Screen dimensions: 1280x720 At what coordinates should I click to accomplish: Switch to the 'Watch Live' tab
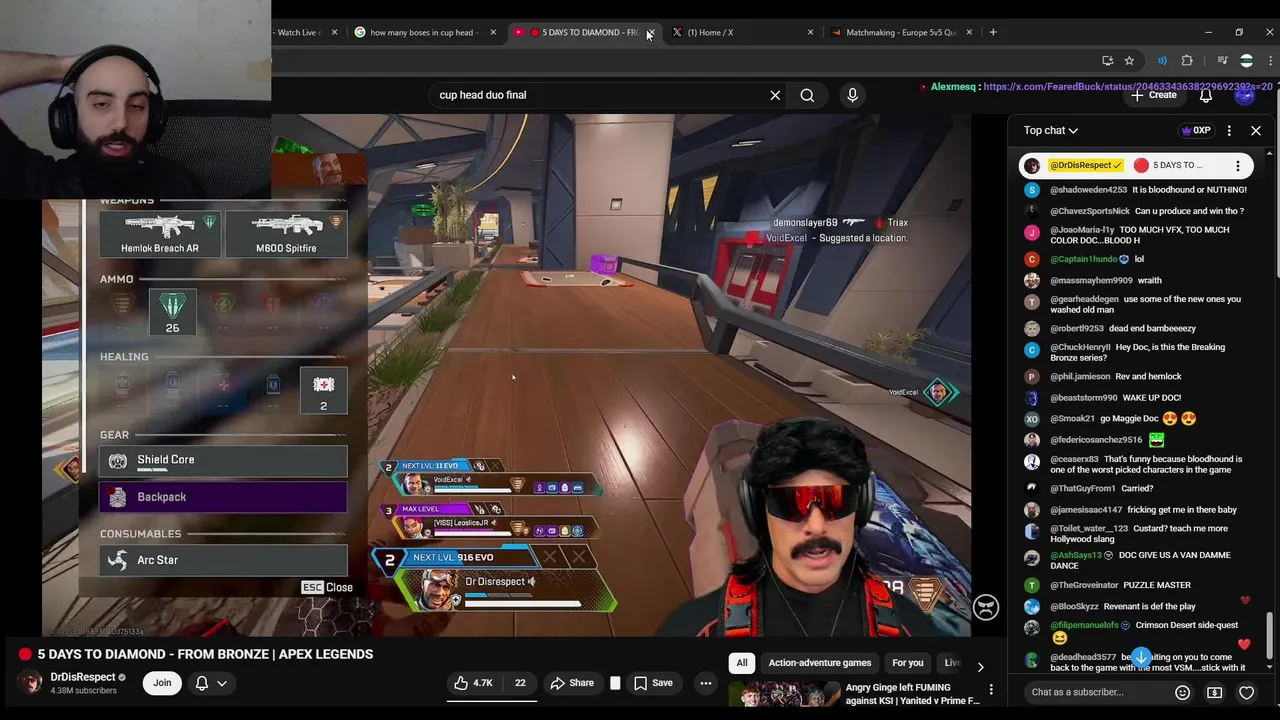click(x=300, y=32)
